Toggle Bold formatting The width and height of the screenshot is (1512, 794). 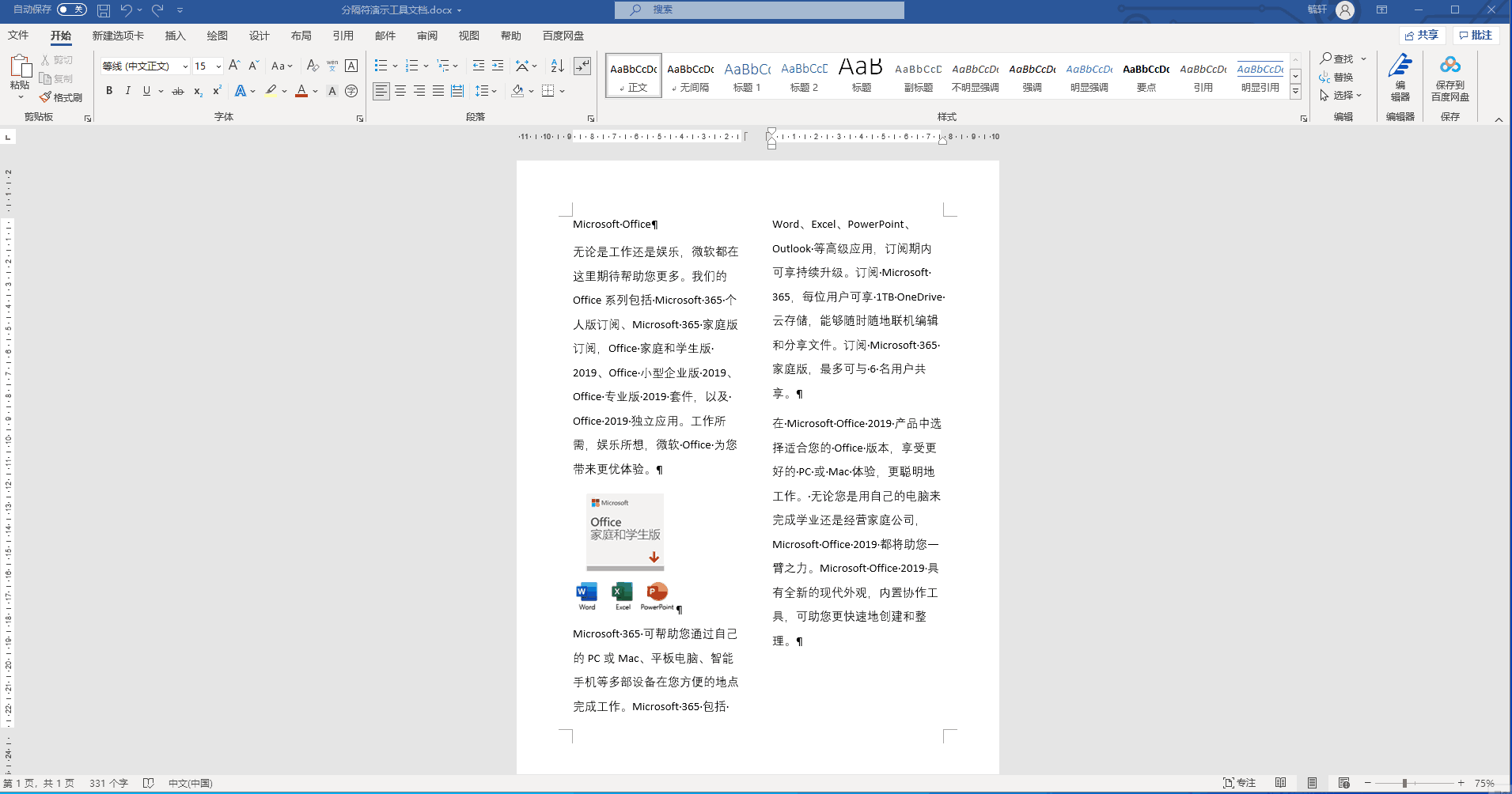coord(109,91)
